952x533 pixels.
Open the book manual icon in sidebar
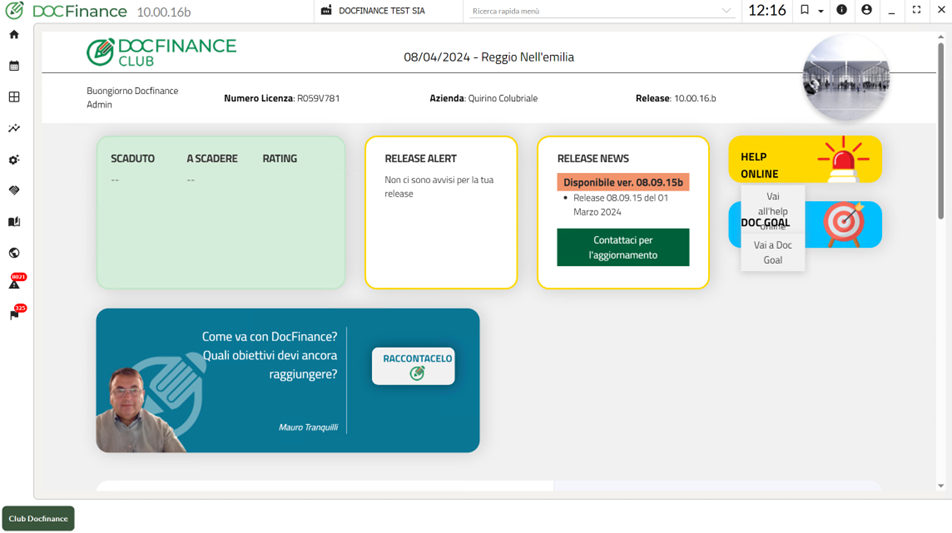[x=14, y=222]
